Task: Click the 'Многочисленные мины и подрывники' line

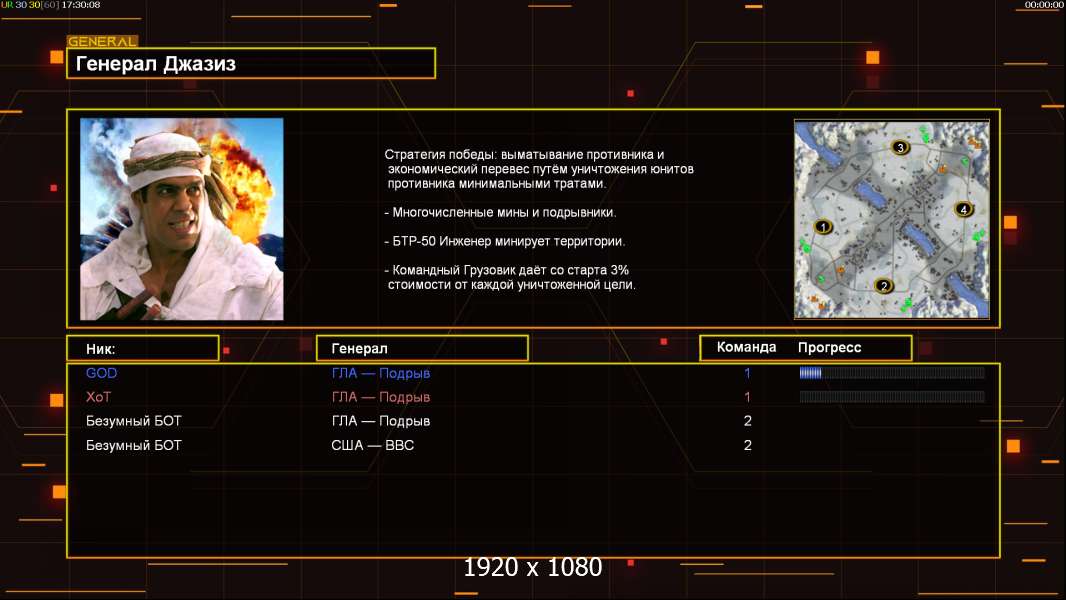Action: [500, 213]
